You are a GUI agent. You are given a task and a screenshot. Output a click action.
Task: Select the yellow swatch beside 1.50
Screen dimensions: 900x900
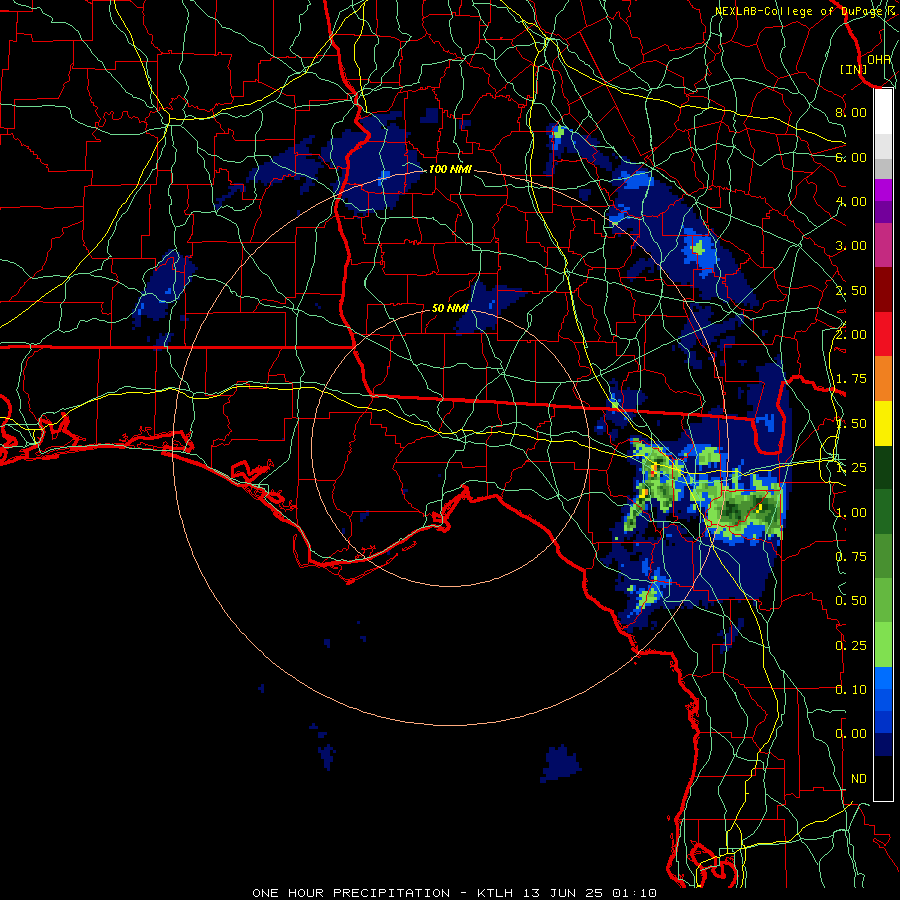883,424
